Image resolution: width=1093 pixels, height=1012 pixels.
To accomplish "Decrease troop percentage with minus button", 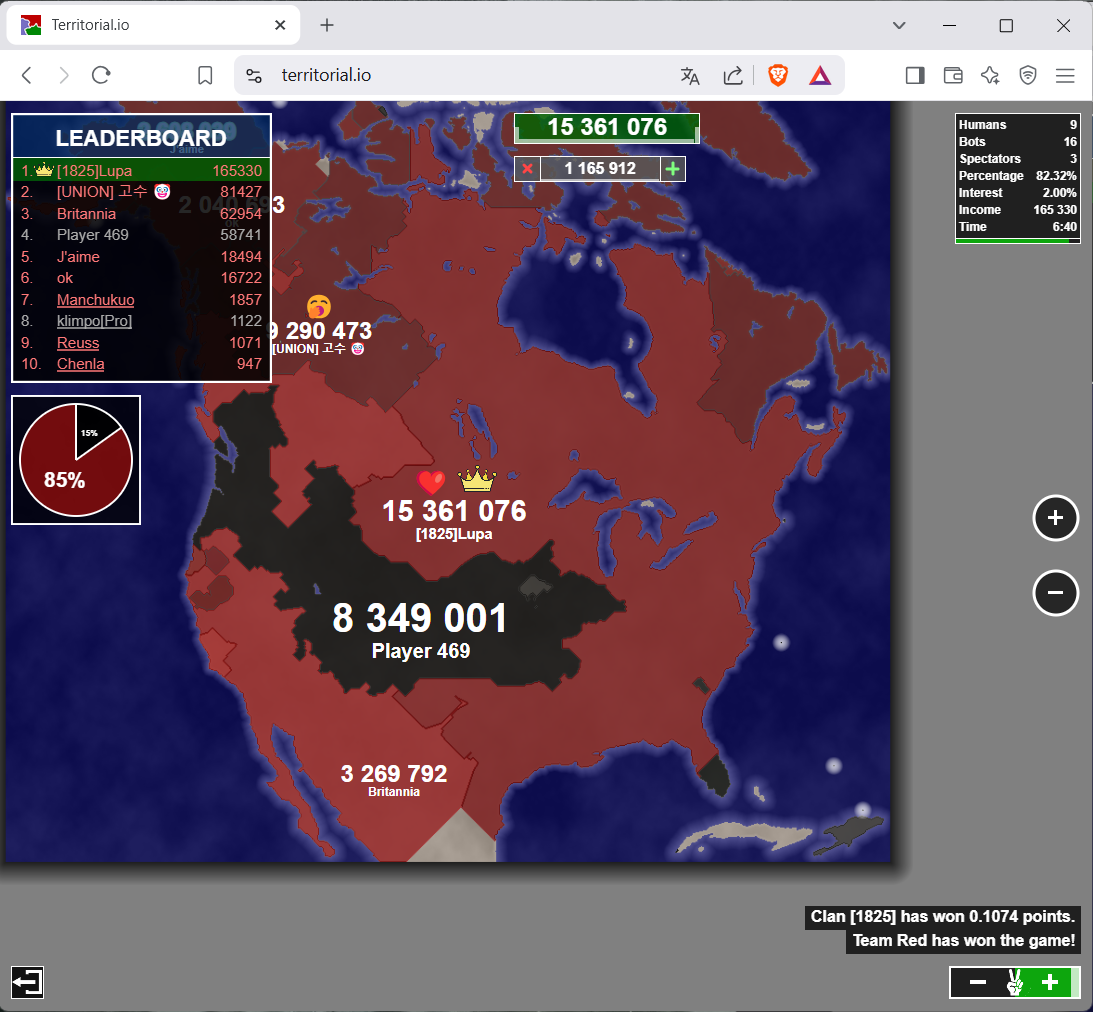I will point(978,983).
